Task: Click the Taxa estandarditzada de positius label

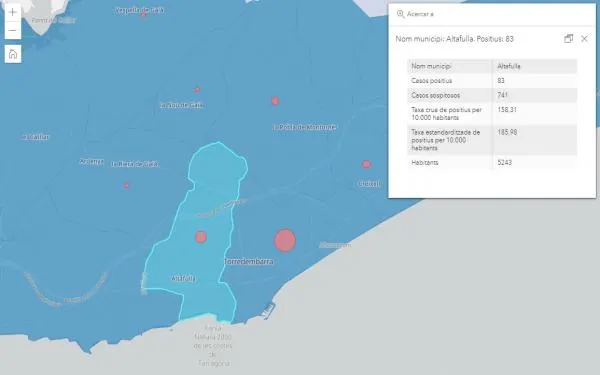Action: (446, 140)
